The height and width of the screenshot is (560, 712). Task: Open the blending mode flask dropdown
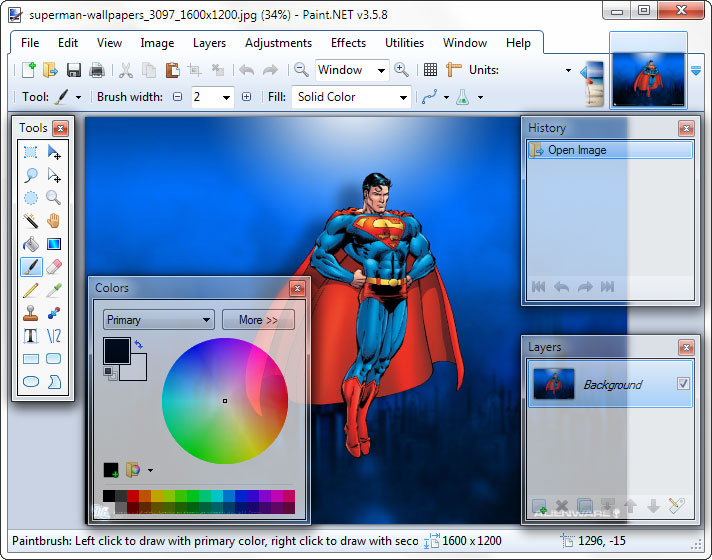coord(480,97)
